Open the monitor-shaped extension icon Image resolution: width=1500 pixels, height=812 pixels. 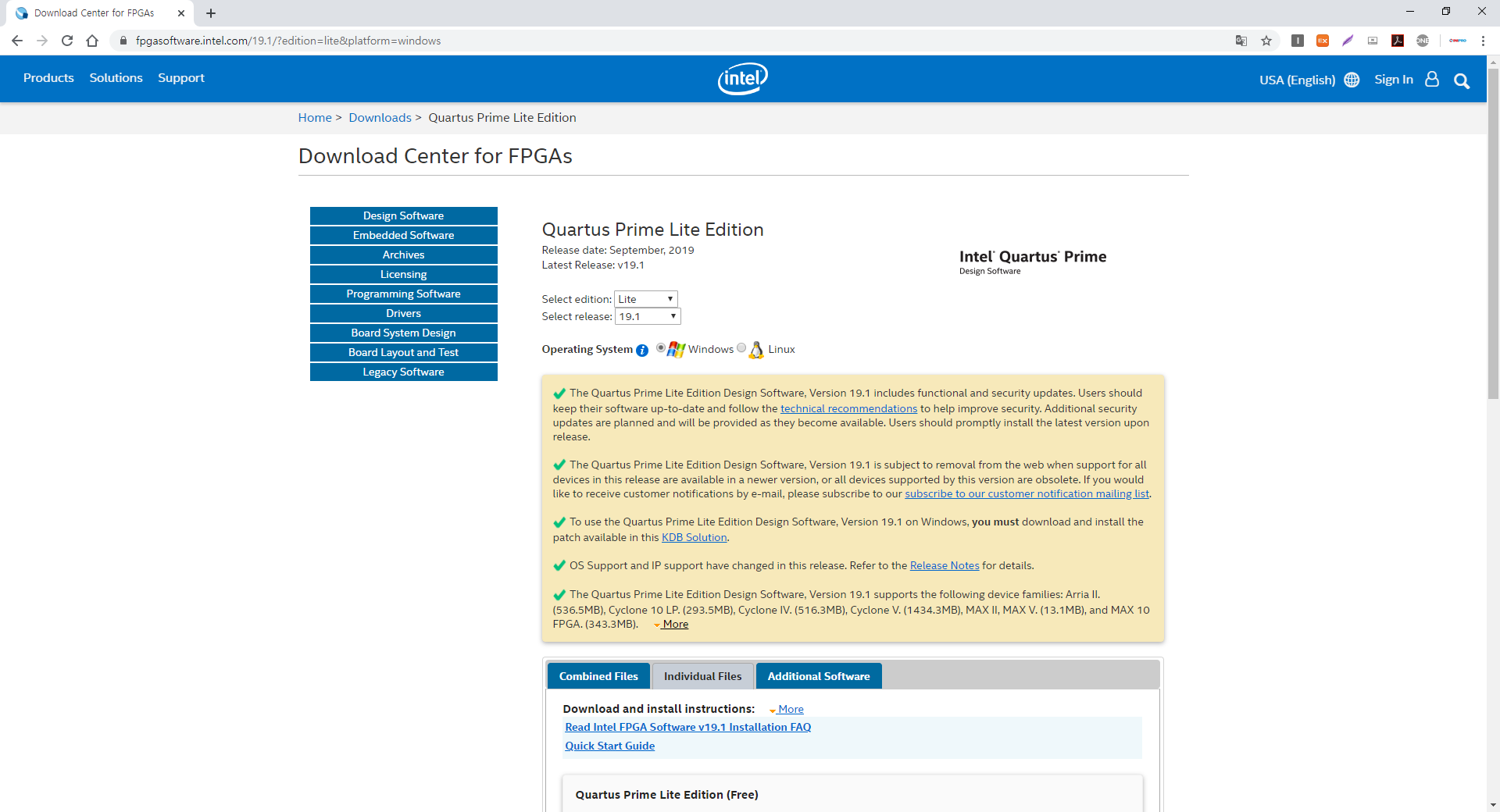[1373, 41]
